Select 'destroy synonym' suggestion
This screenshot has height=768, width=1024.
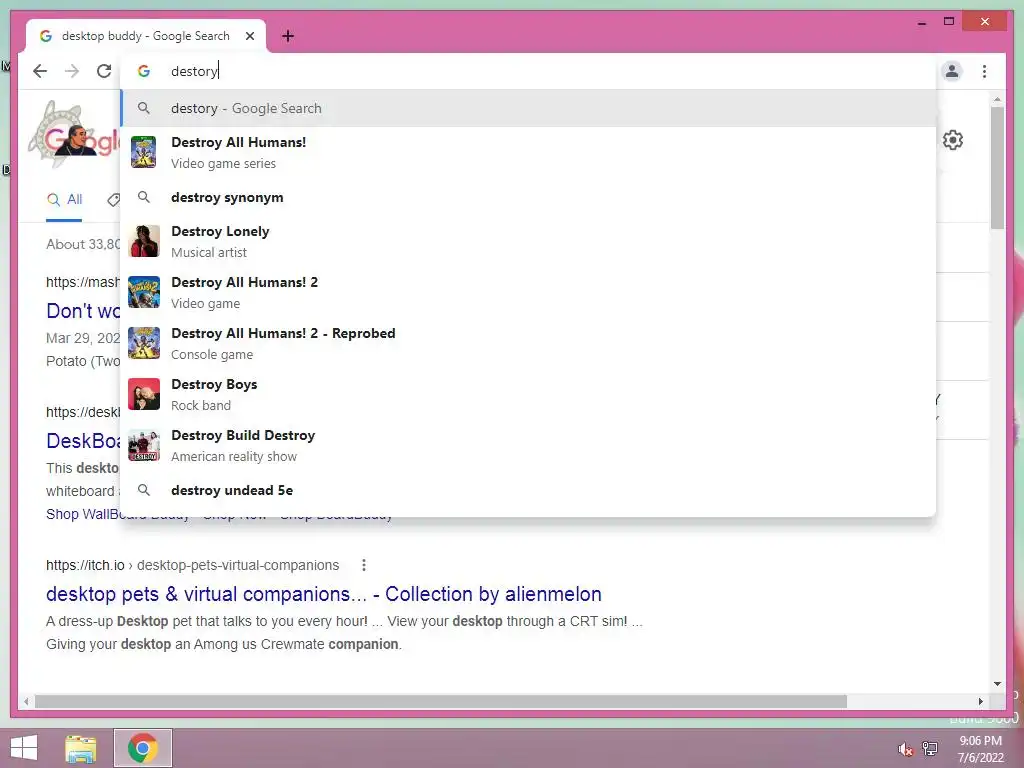[x=528, y=197]
